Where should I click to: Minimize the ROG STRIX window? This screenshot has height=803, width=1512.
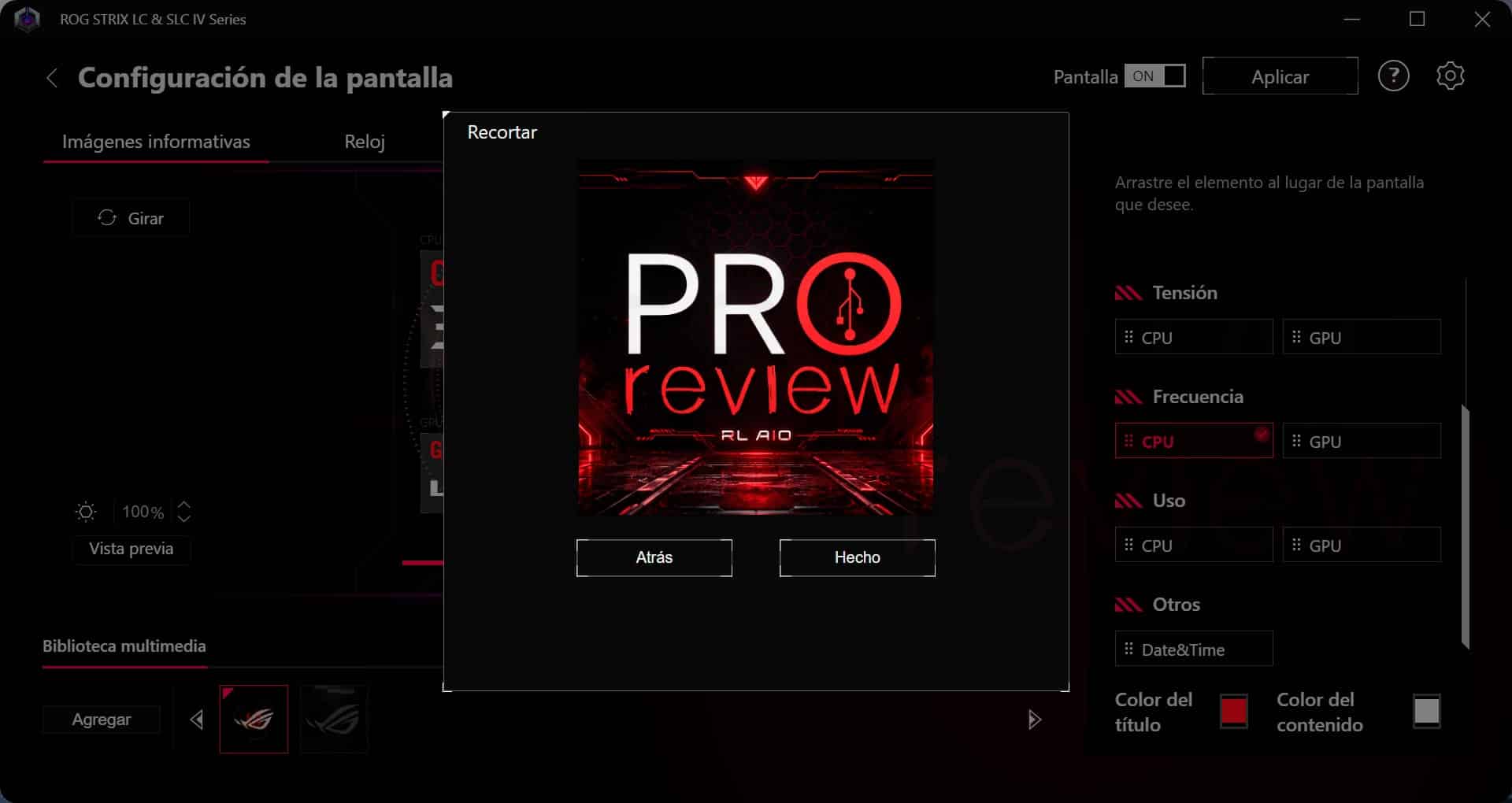click(1352, 19)
